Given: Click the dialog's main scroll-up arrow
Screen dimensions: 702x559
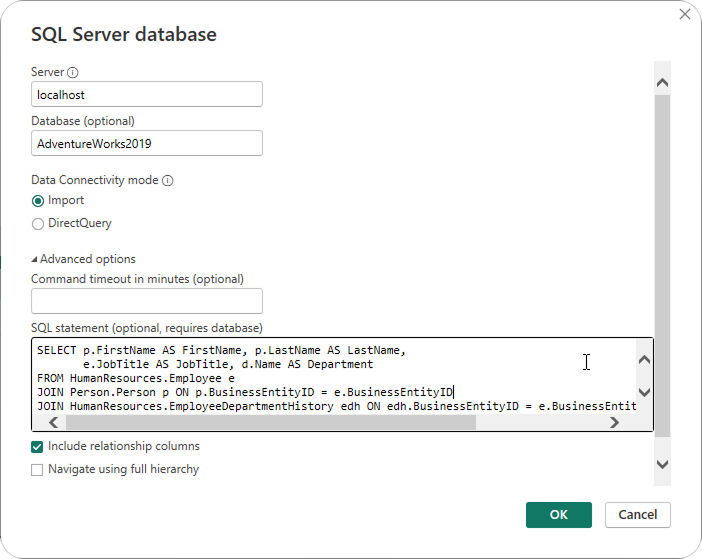Looking at the screenshot, I should 662,82.
